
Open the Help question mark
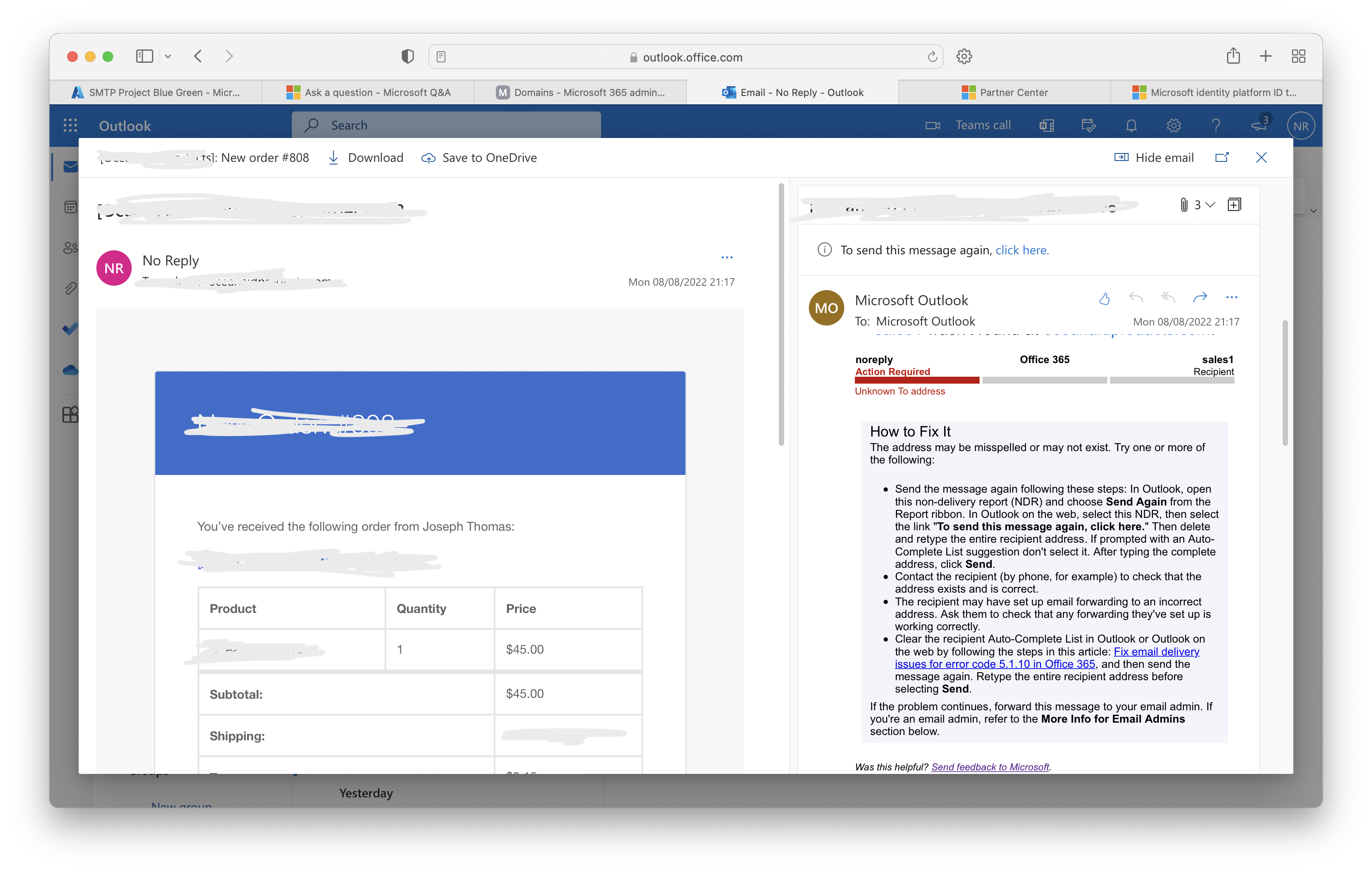click(1216, 126)
